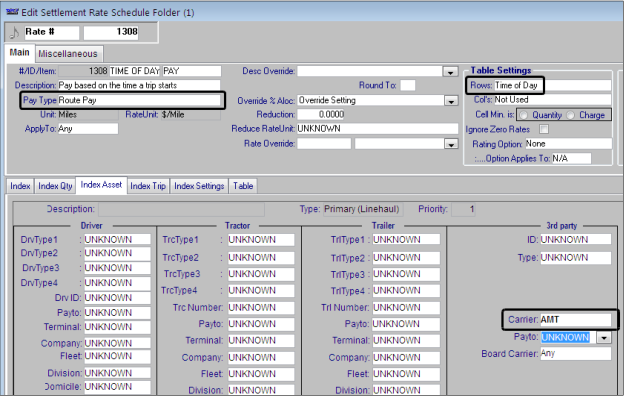Screen dimensions: 625x396
Task: Open the Index Settings tab
Action: tap(199, 186)
